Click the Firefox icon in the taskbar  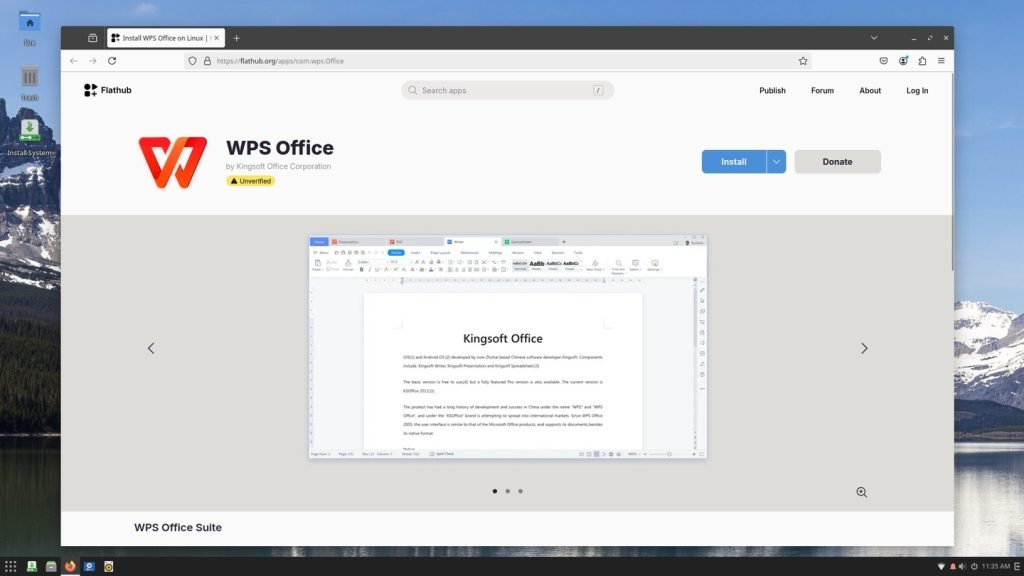click(x=70, y=566)
